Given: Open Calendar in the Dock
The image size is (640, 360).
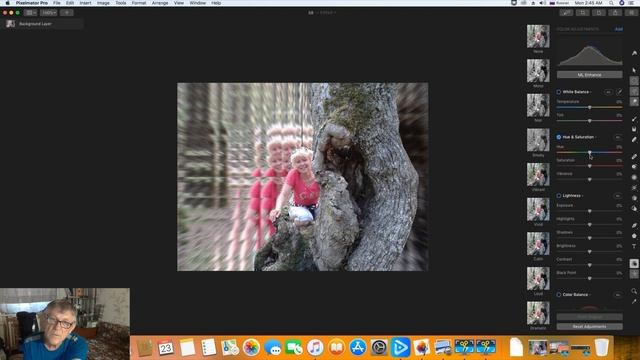Looking at the screenshot, I should tap(166, 347).
